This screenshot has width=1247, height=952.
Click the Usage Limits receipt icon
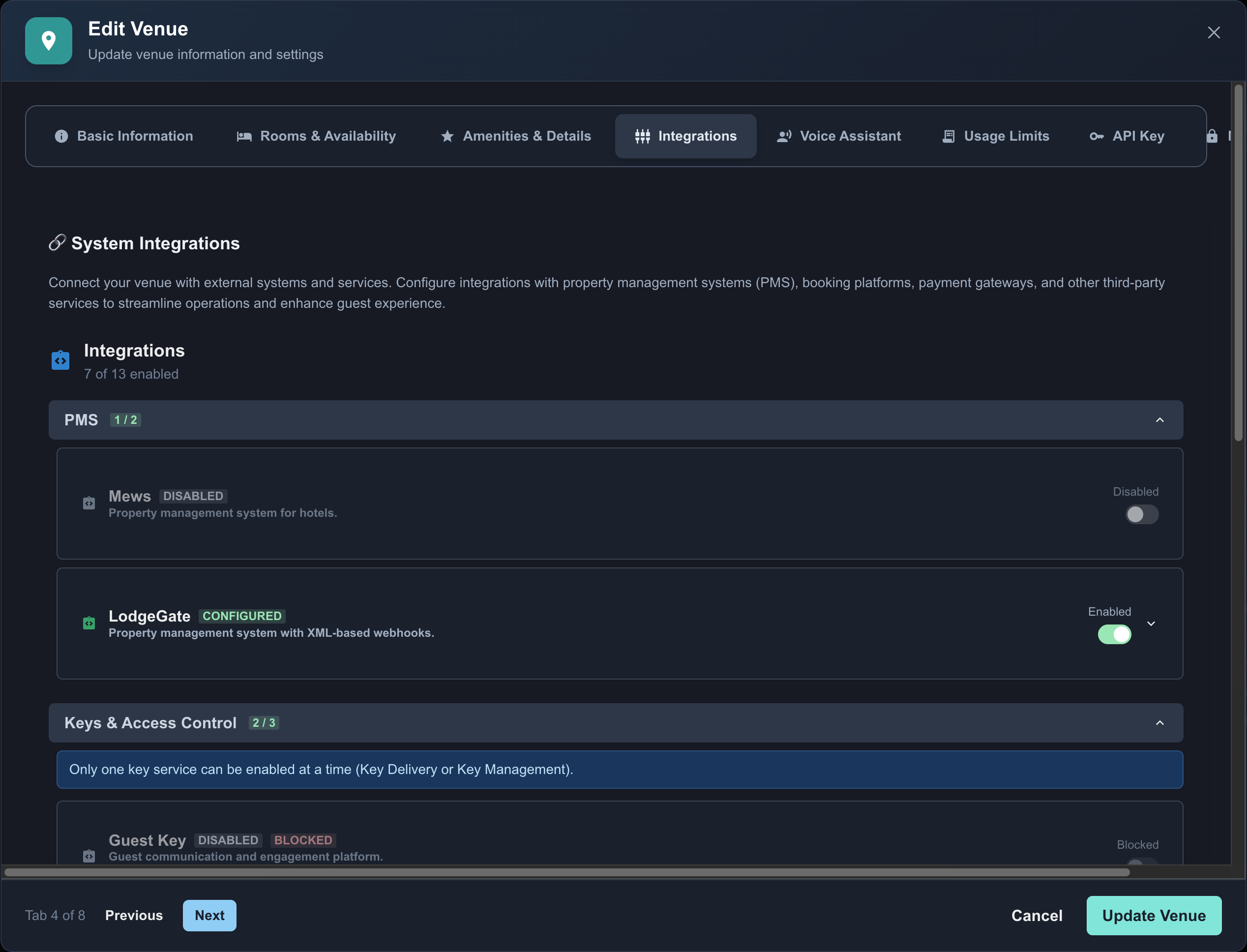[x=949, y=137]
